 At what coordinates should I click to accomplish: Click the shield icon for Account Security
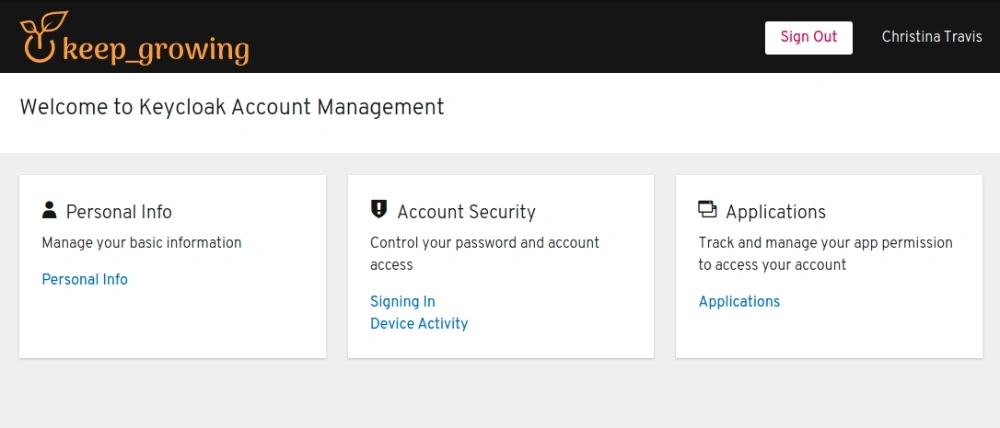point(379,209)
